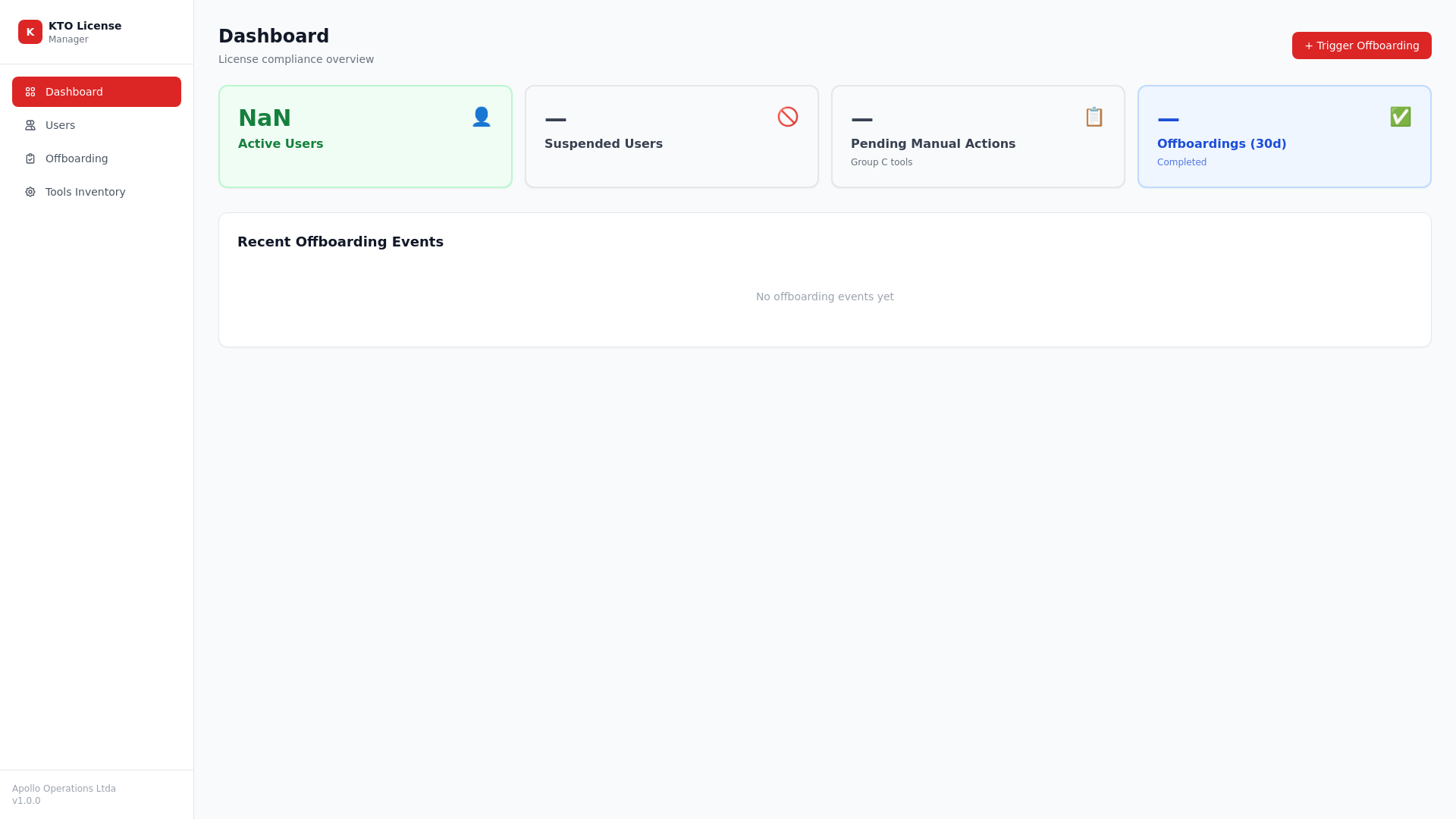Screen dimensions: 1456x819
Task: Open the Dashboard menu item
Action: [x=96, y=92]
